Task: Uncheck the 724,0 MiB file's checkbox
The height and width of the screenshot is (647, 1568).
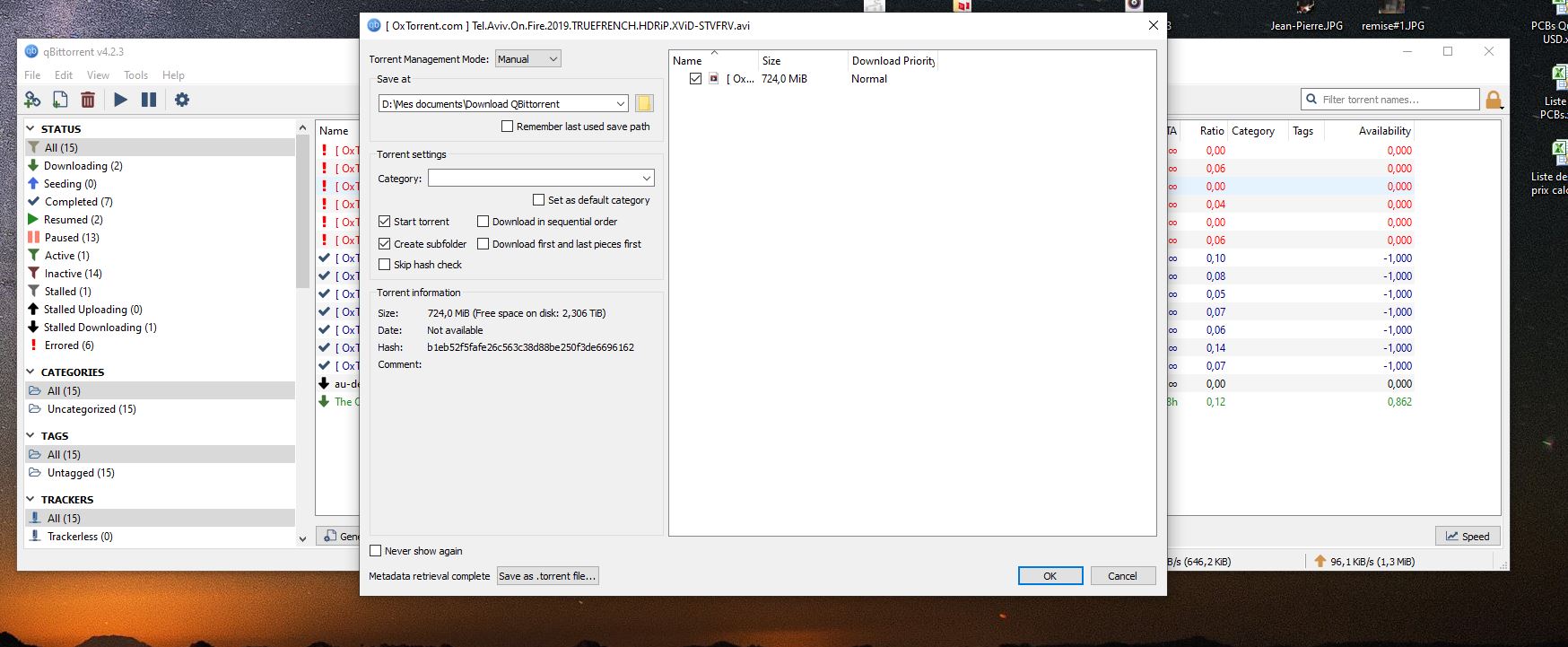Action: [x=695, y=79]
